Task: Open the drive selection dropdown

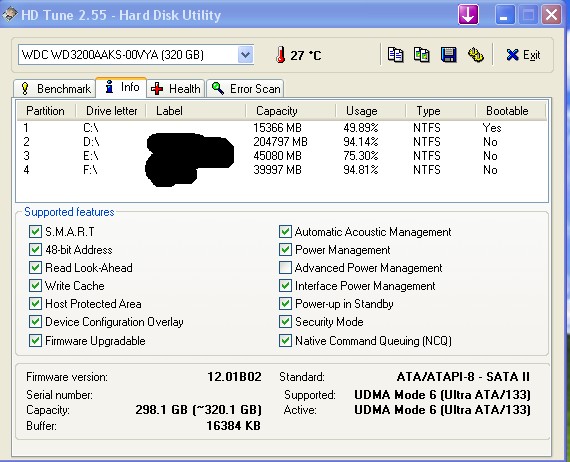Action: tap(245, 55)
